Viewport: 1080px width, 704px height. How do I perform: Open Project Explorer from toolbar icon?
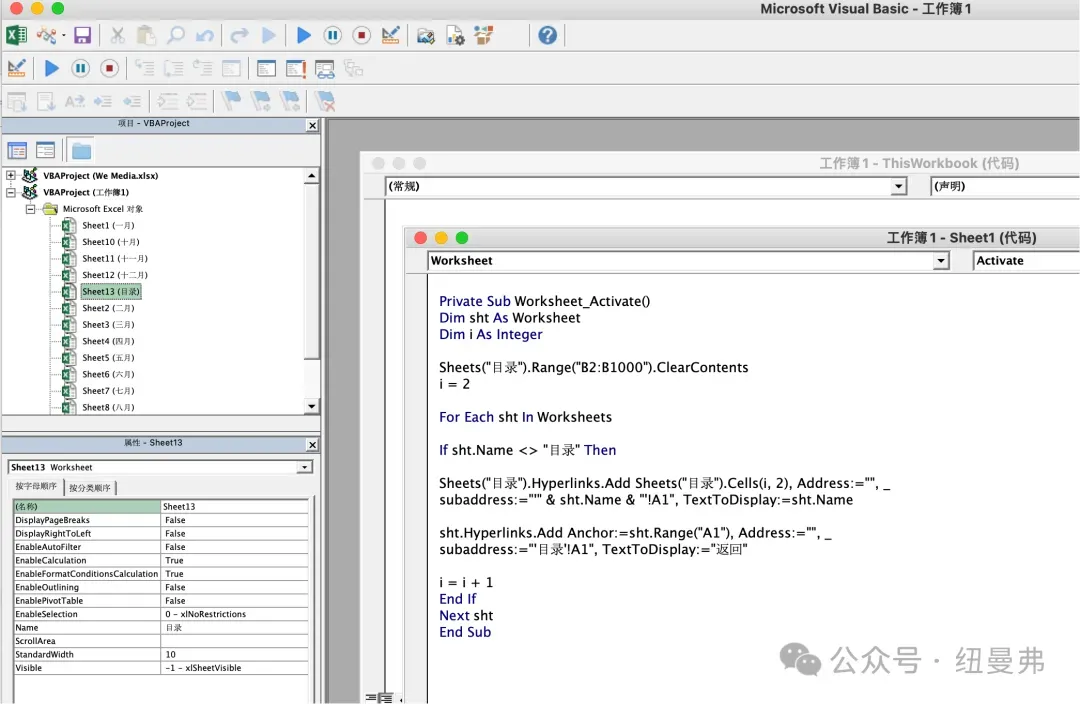426,35
